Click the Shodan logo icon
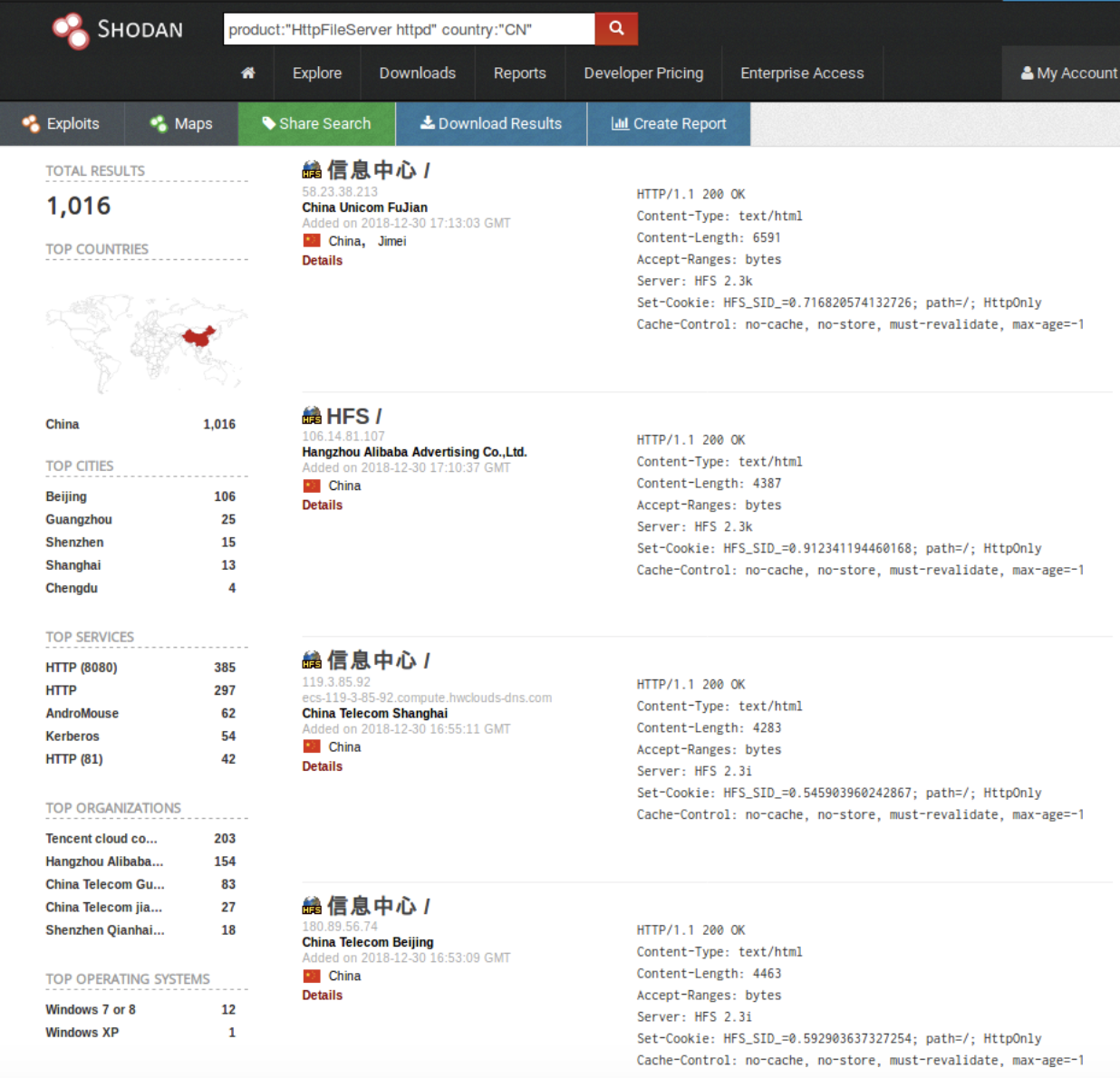Image resolution: width=1120 pixels, height=1078 pixels. pyautogui.click(x=71, y=30)
